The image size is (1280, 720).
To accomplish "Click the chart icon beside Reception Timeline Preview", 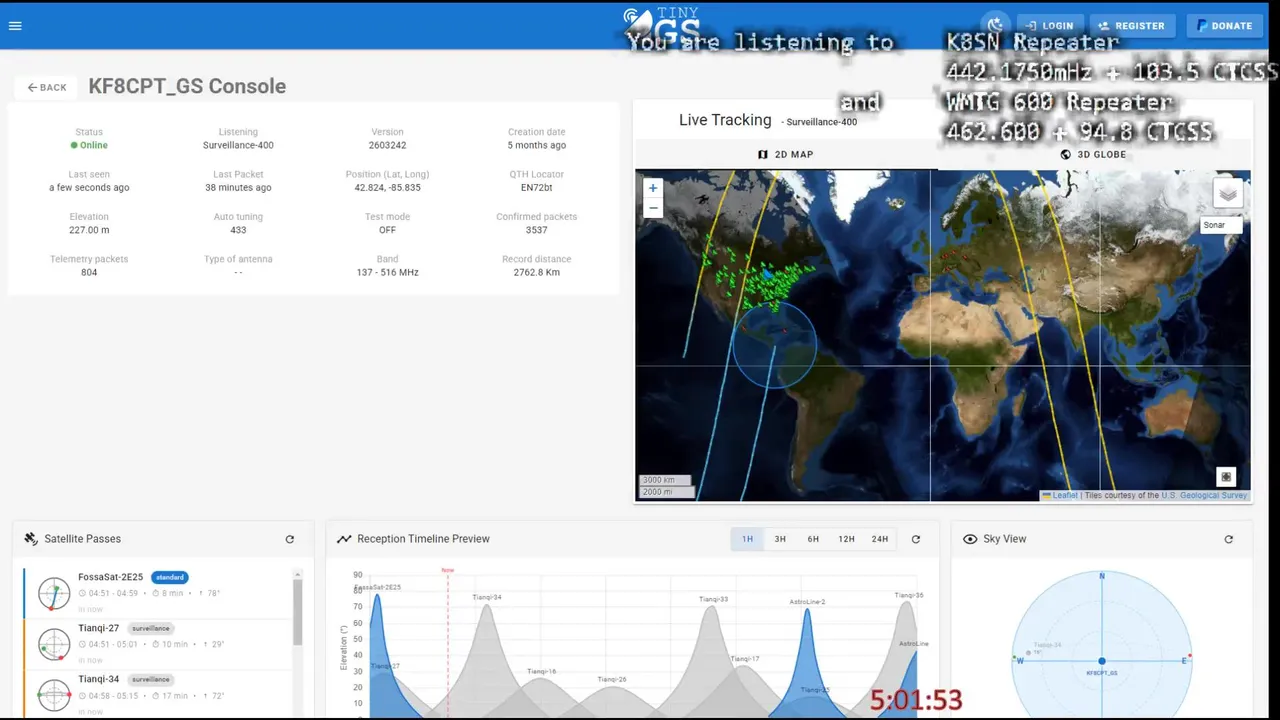I will 344,539.
